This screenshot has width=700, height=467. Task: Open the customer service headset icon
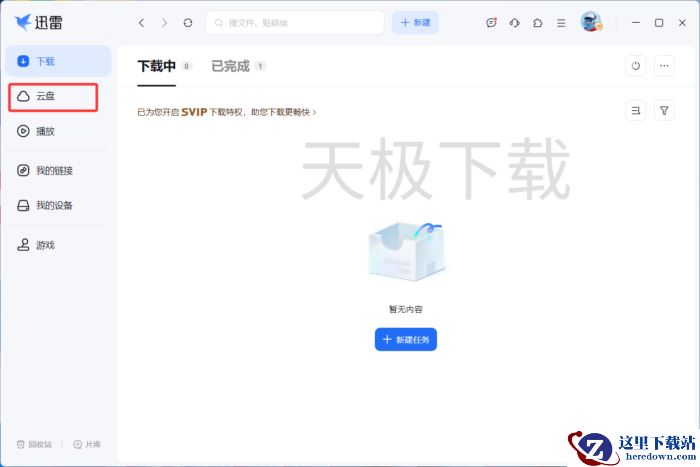point(515,23)
